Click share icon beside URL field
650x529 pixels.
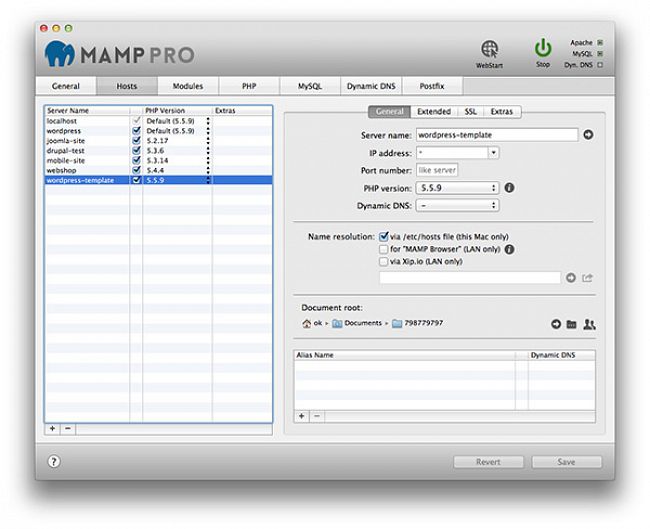click(587, 278)
